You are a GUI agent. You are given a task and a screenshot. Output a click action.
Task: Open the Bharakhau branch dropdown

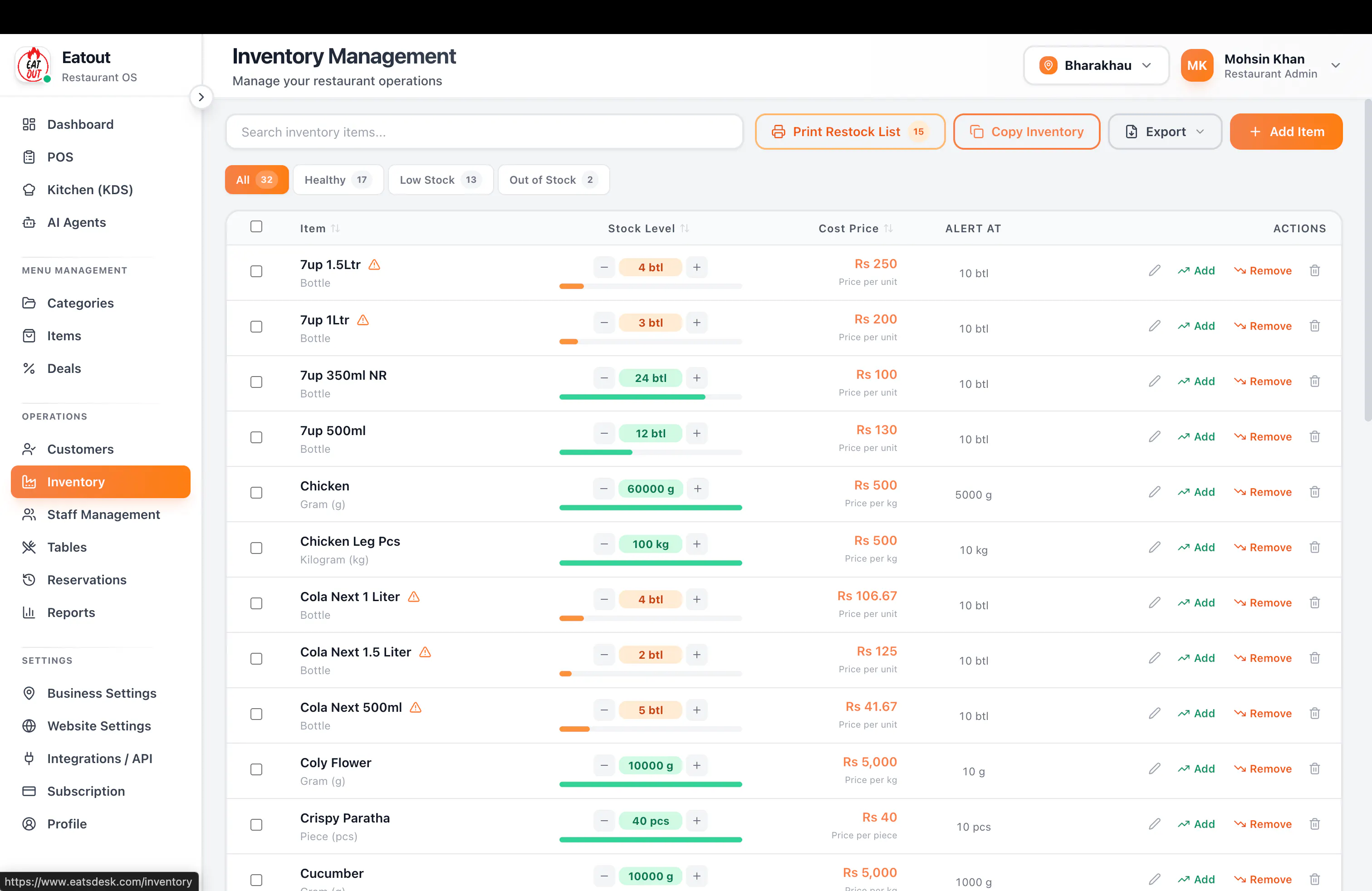[1096, 65]
